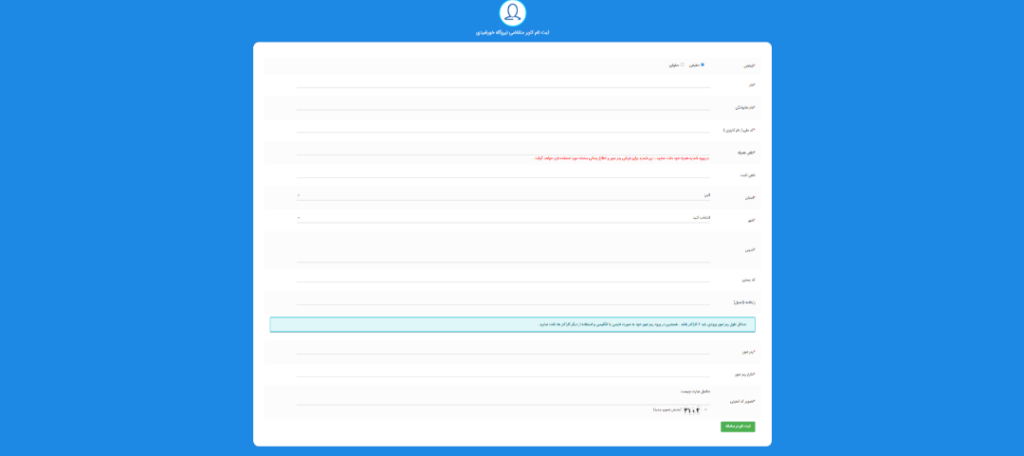Click the repeat password (تکرار رمز عبور) field

click(x=503, y=373)
